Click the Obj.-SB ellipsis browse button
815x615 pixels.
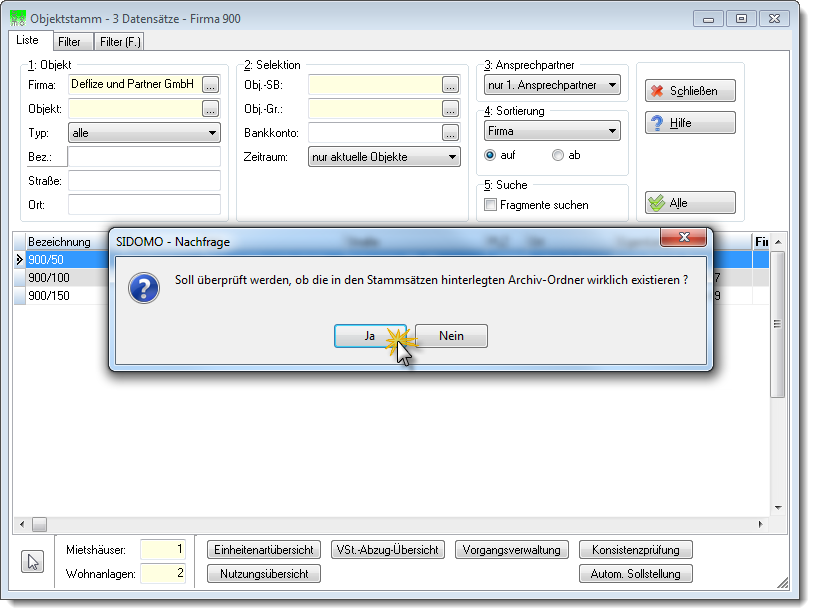(451, 85)
